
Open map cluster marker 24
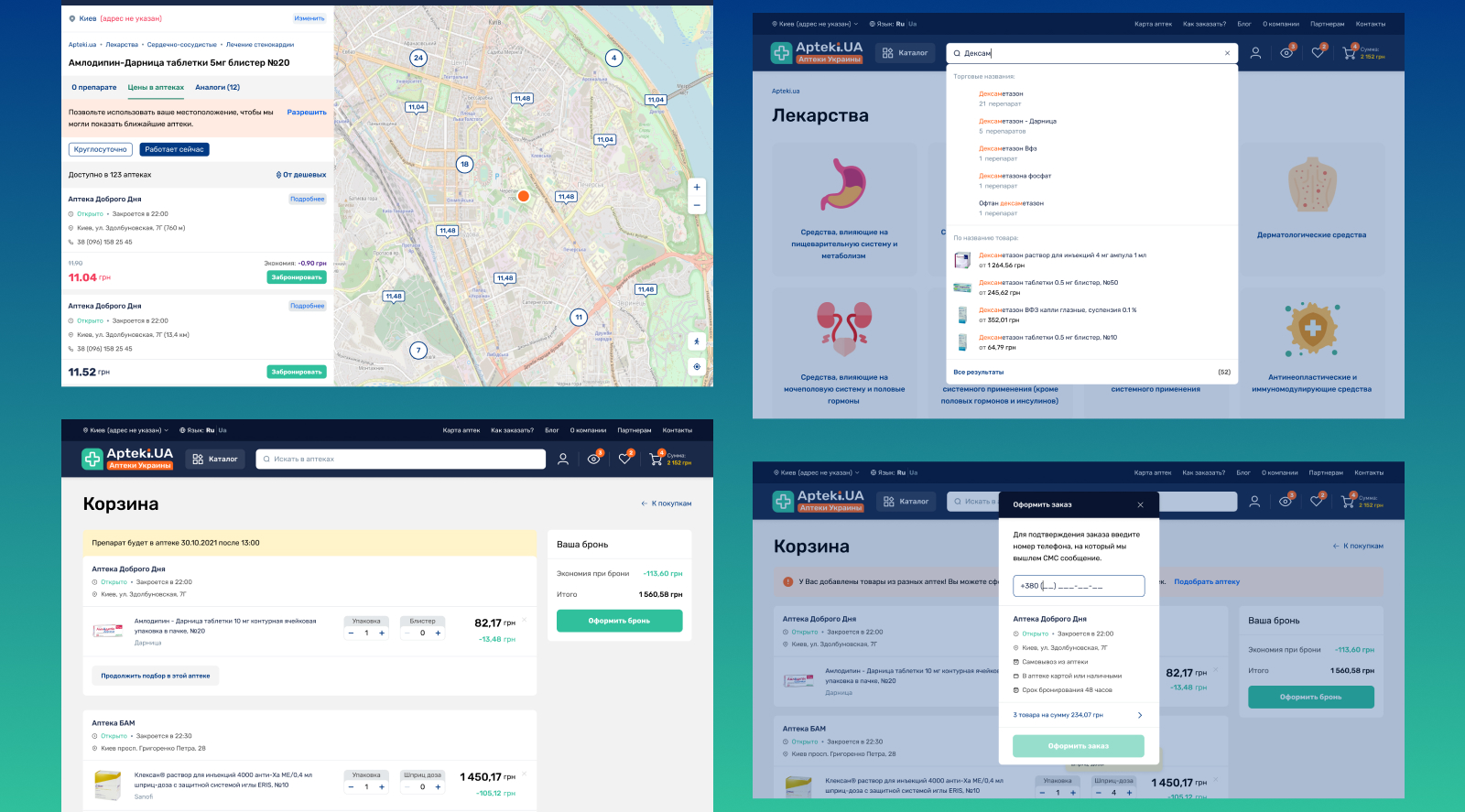[418, 58]
